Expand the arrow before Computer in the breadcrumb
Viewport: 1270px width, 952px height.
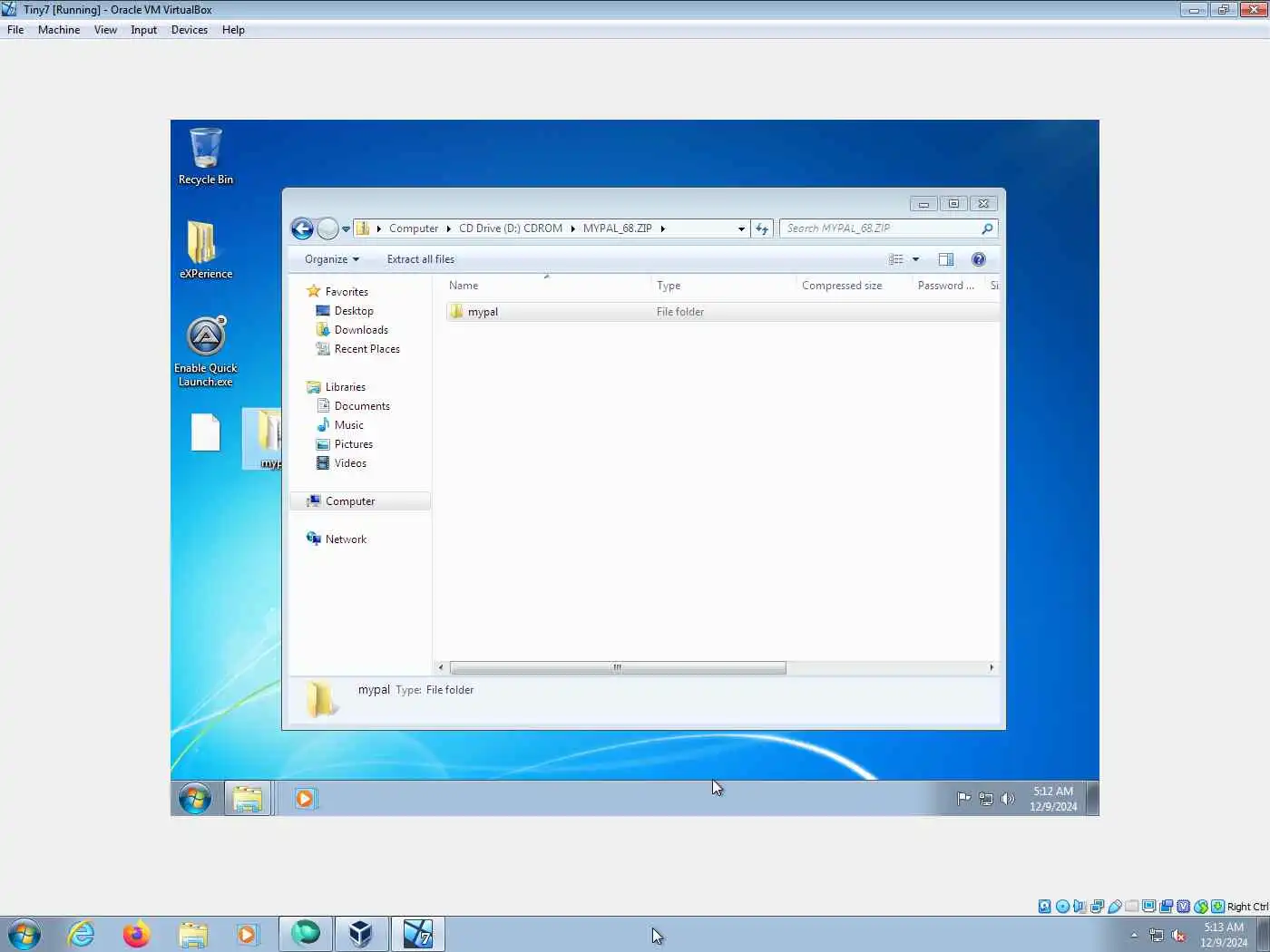pyautogui.click(x=378, y=228)
